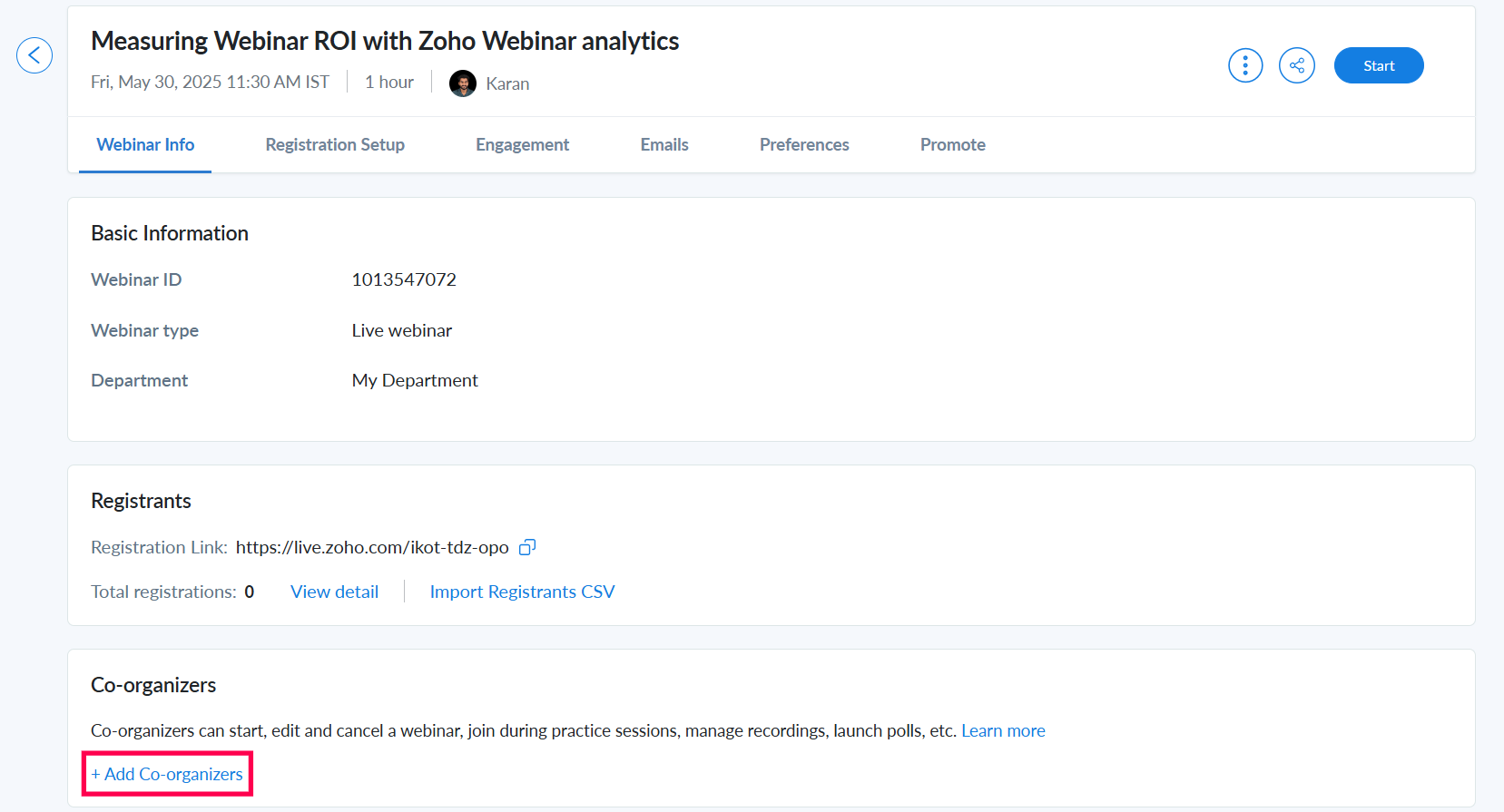
Task: Click the View detail link
Action: 334,592
